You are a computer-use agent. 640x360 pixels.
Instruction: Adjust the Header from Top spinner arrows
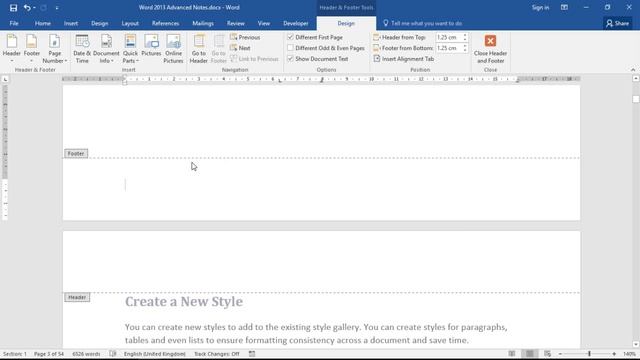tap(465, 37)
